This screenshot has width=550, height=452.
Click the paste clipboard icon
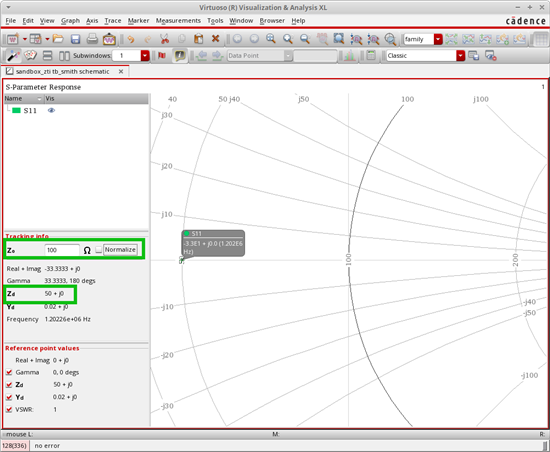[x=199, y=39]
